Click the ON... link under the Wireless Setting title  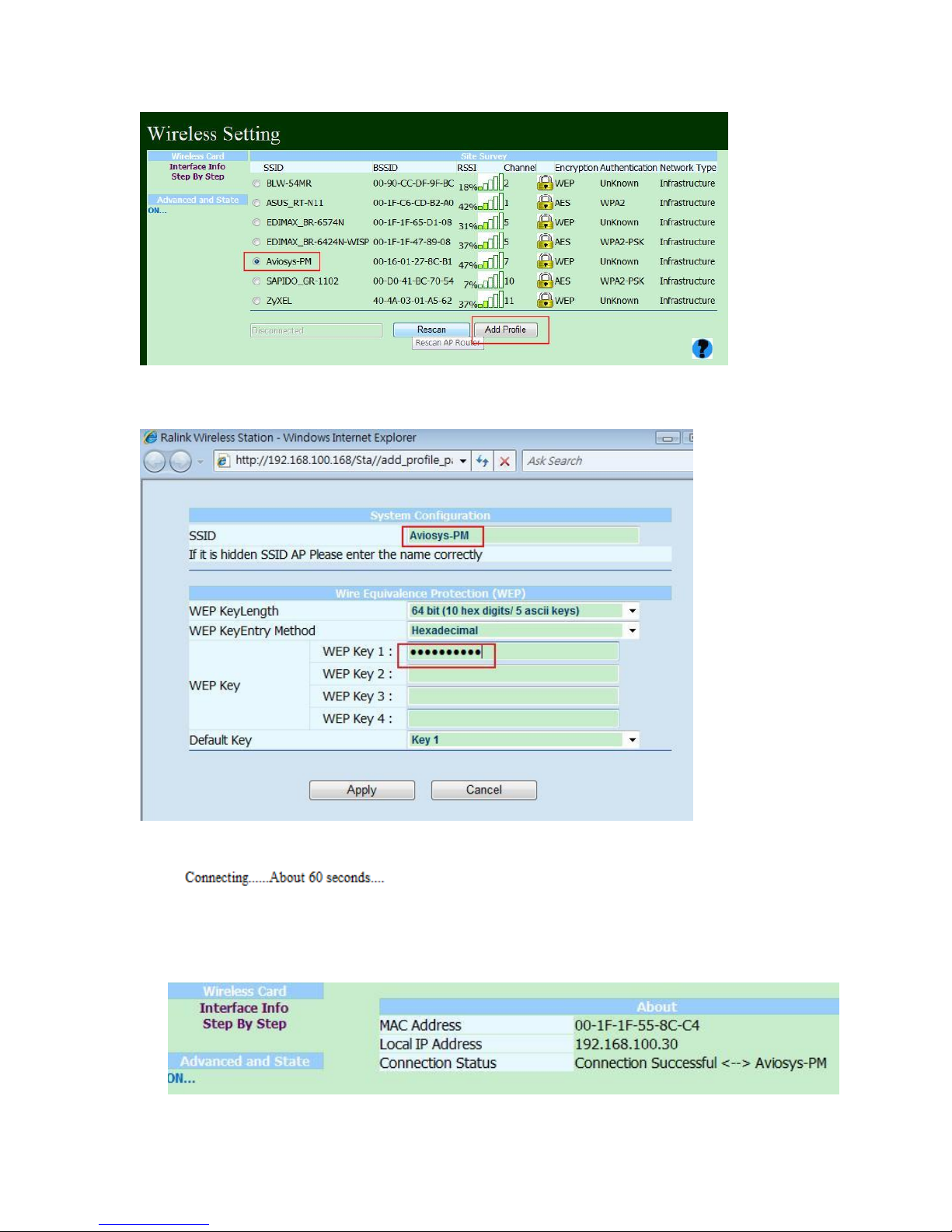coord(157,211)
